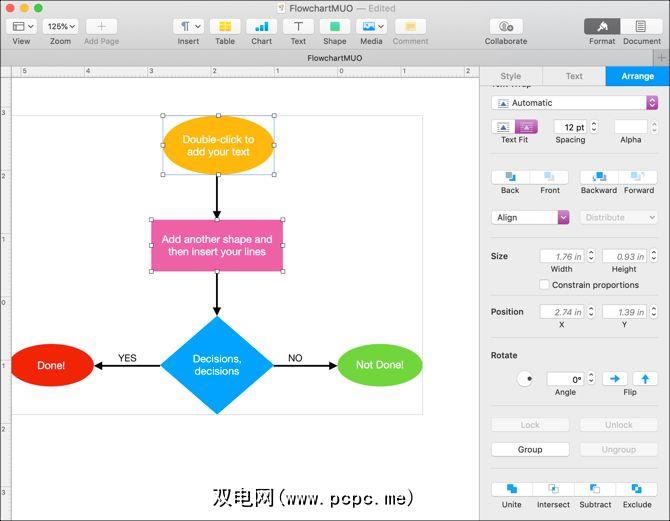Insert a Chart from toolbar
The width and height of the screenshot is (670, 521).
(262, 26)
